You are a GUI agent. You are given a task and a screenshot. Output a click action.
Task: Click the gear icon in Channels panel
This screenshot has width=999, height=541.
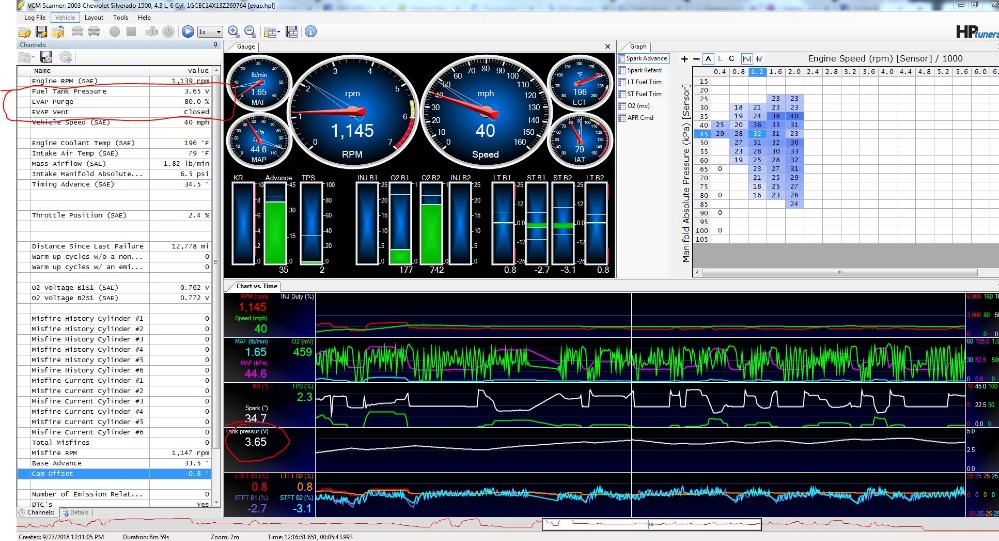[65, 58]
